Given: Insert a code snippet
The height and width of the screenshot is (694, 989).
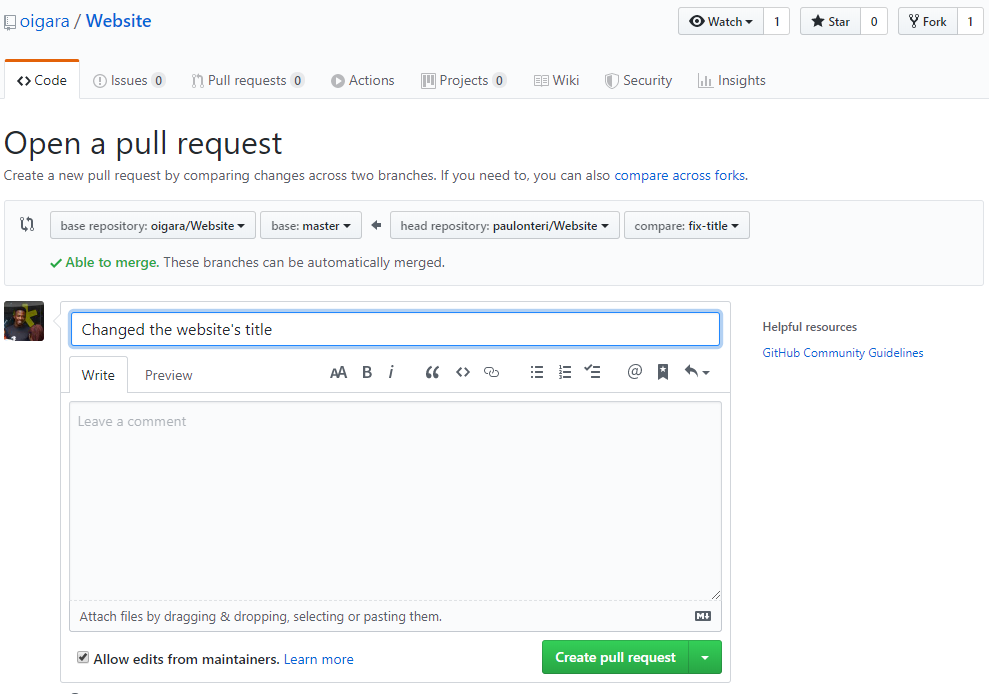Looking at the screenshot, I should pyautogui.click(x=462, y=371).
